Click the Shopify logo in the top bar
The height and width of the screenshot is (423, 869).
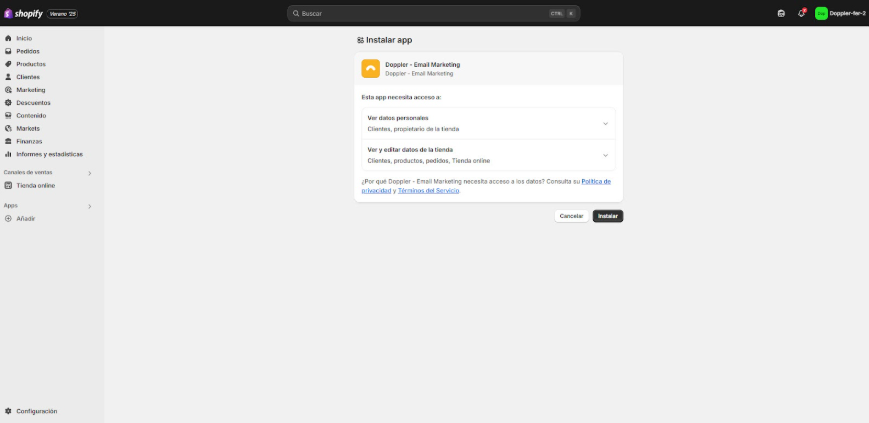pyautogui.click(x=23, y=13)
